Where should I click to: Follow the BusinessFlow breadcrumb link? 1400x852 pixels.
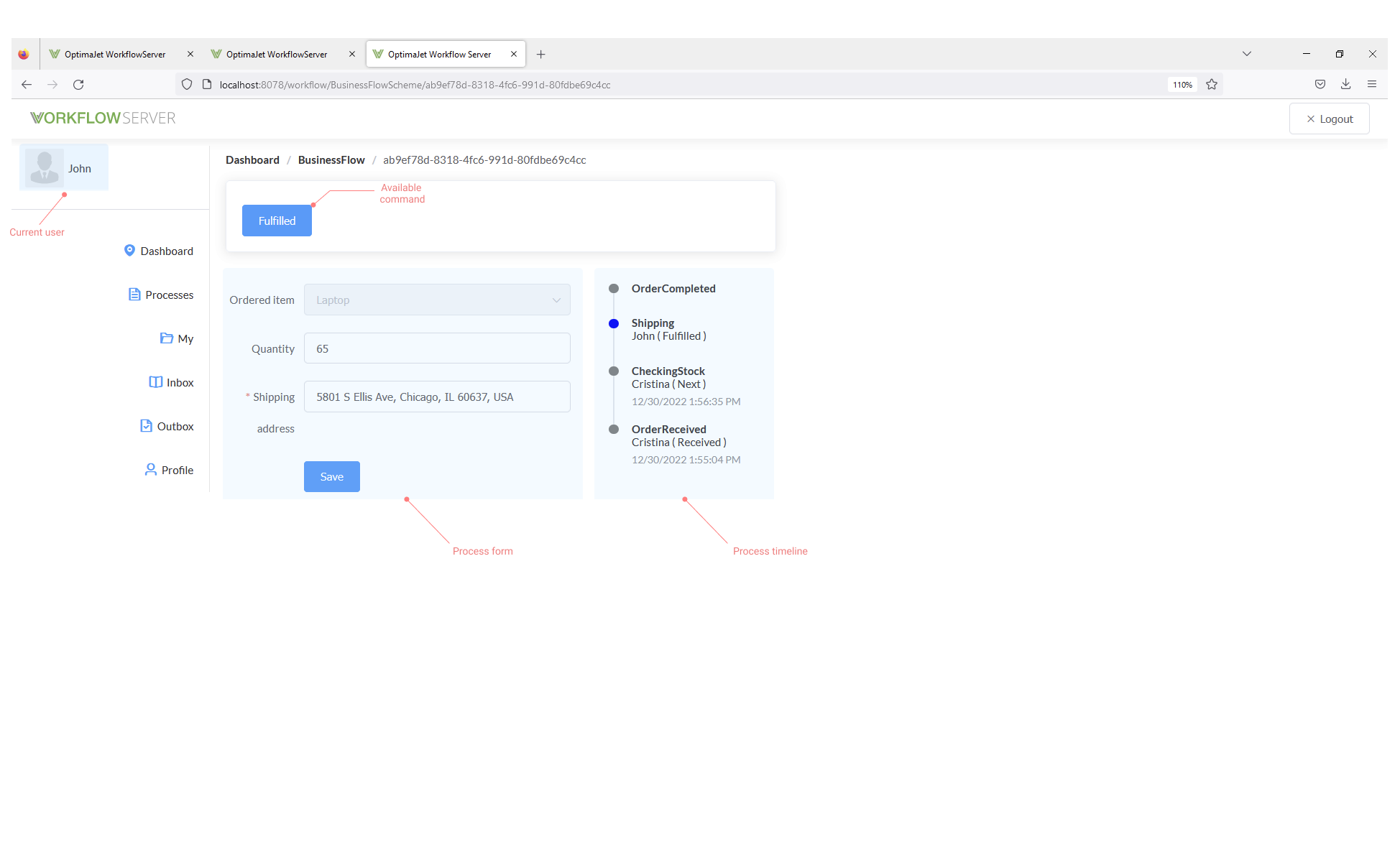pos(331,159)
